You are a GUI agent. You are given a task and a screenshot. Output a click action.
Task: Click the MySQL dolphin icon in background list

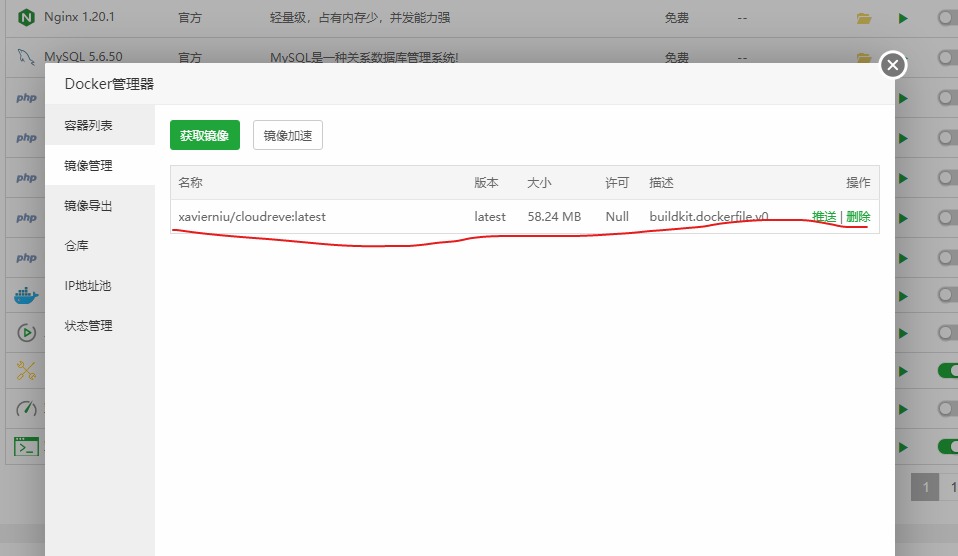[x=26, y=57]
